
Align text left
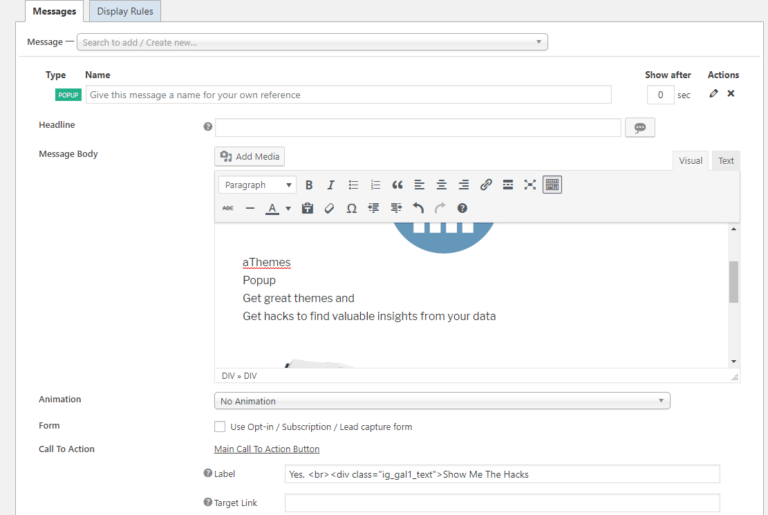(419, 185)
